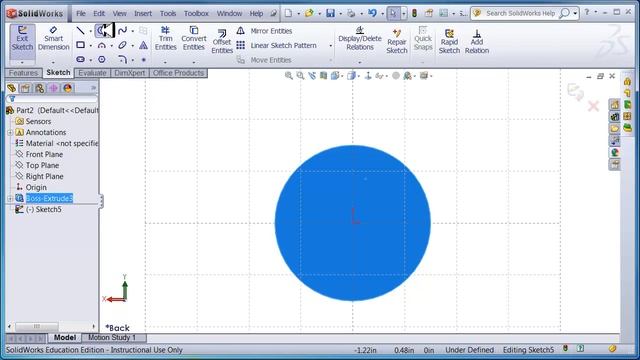Open dropdown arrow beside Line tool
This screenshot has height=360, width=640.
click(x=91, y=31)
